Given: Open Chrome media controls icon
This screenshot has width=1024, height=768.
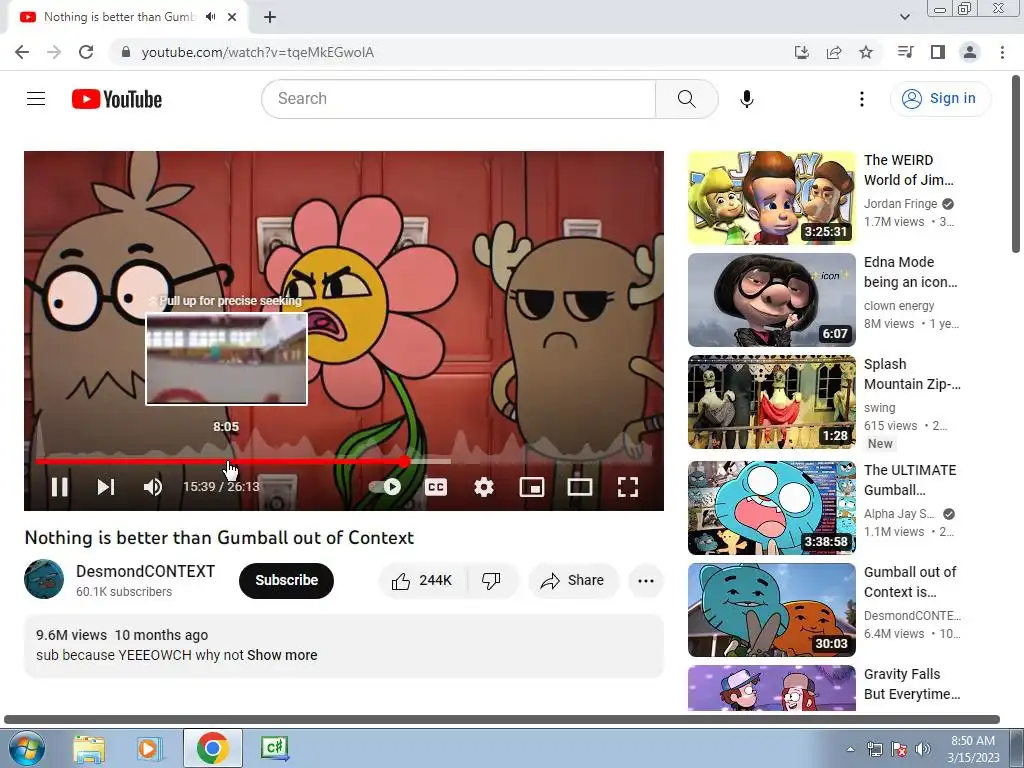Looking at the screenshot, I should [x=905, y=52].
